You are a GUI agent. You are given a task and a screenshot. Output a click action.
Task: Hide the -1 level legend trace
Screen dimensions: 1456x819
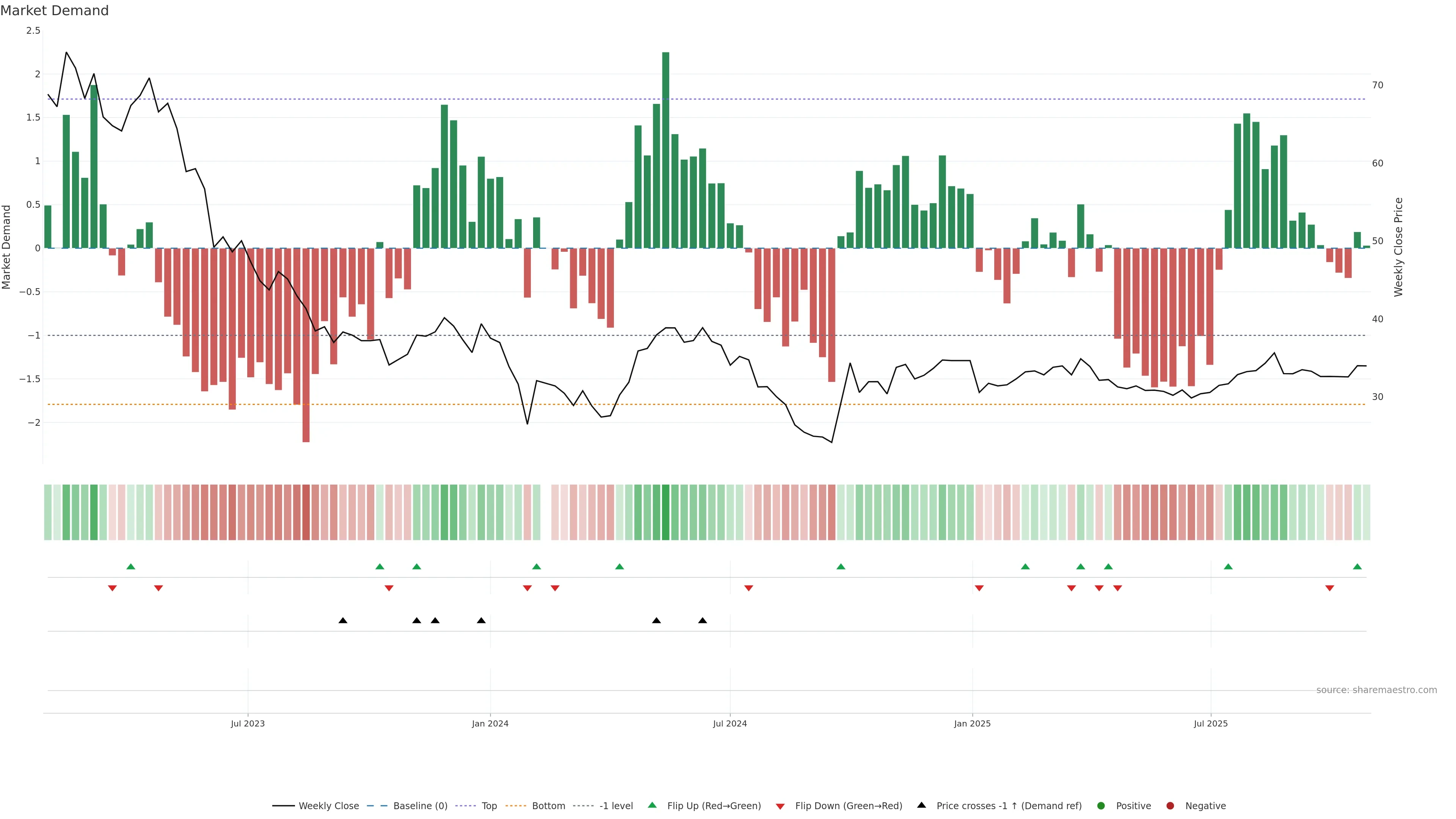pos(615,805)
